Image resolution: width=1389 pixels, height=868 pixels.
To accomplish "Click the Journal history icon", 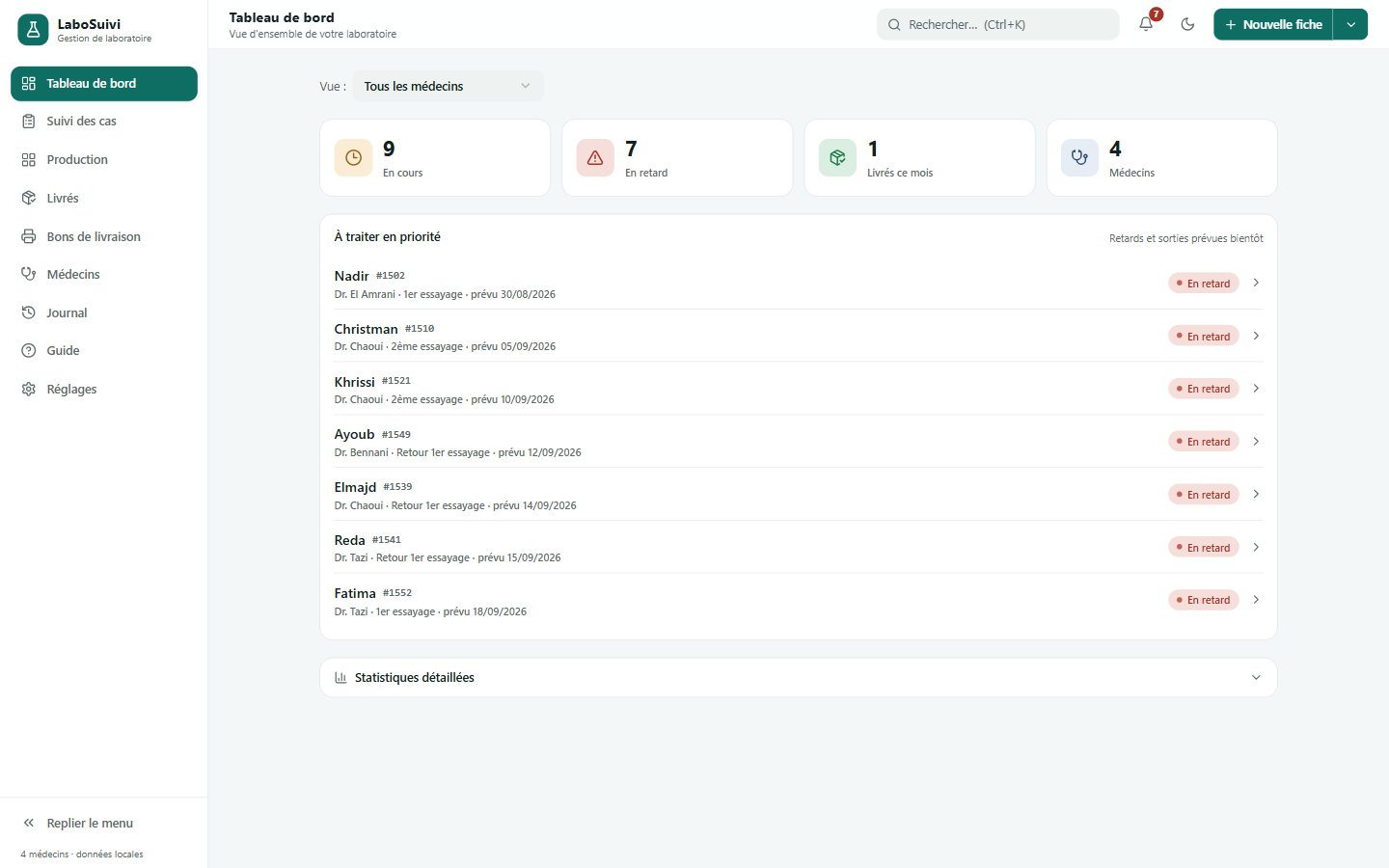I will (29, 312).
